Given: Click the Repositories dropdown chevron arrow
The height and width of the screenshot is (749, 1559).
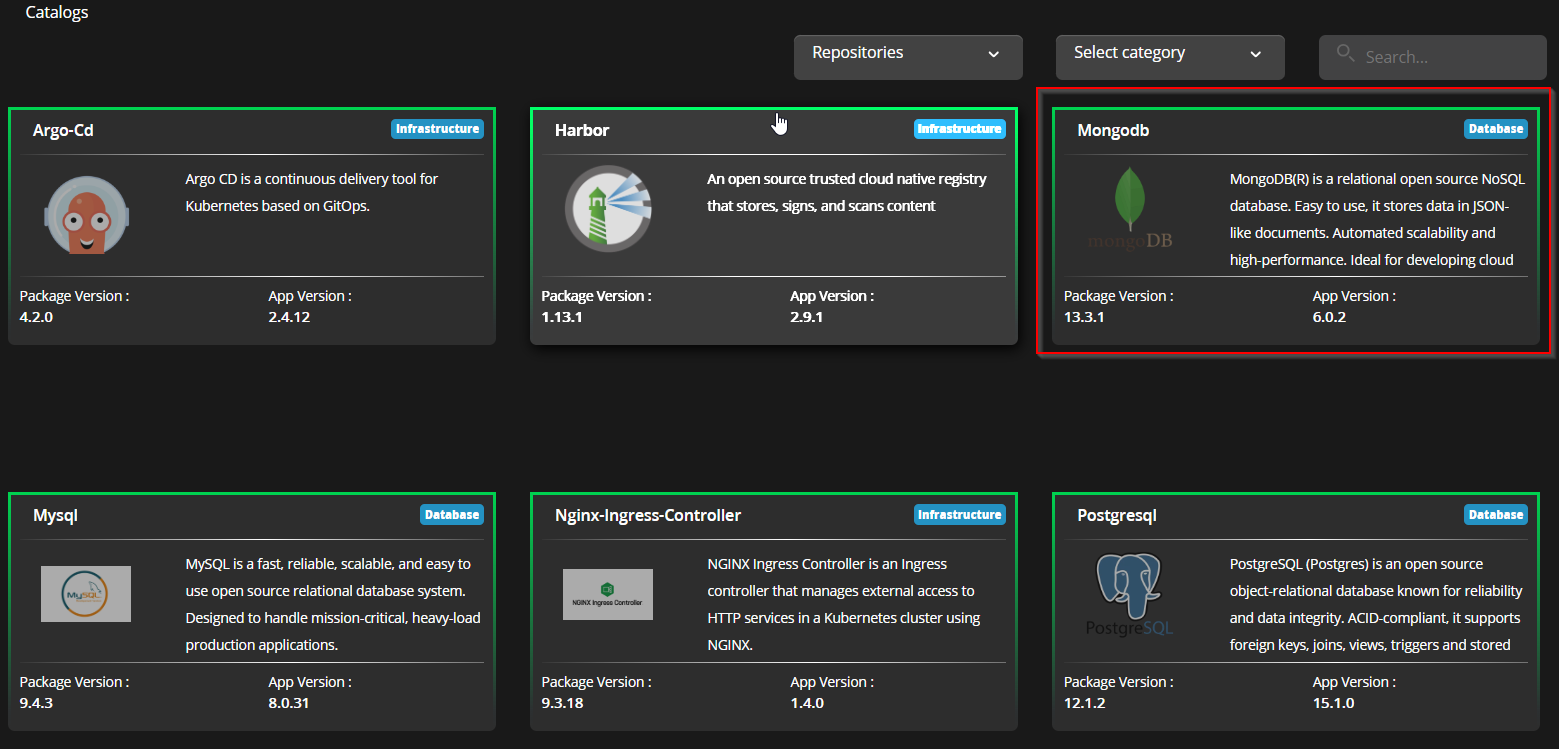Looking at the screenshot, I should click(x=993, y=54).
